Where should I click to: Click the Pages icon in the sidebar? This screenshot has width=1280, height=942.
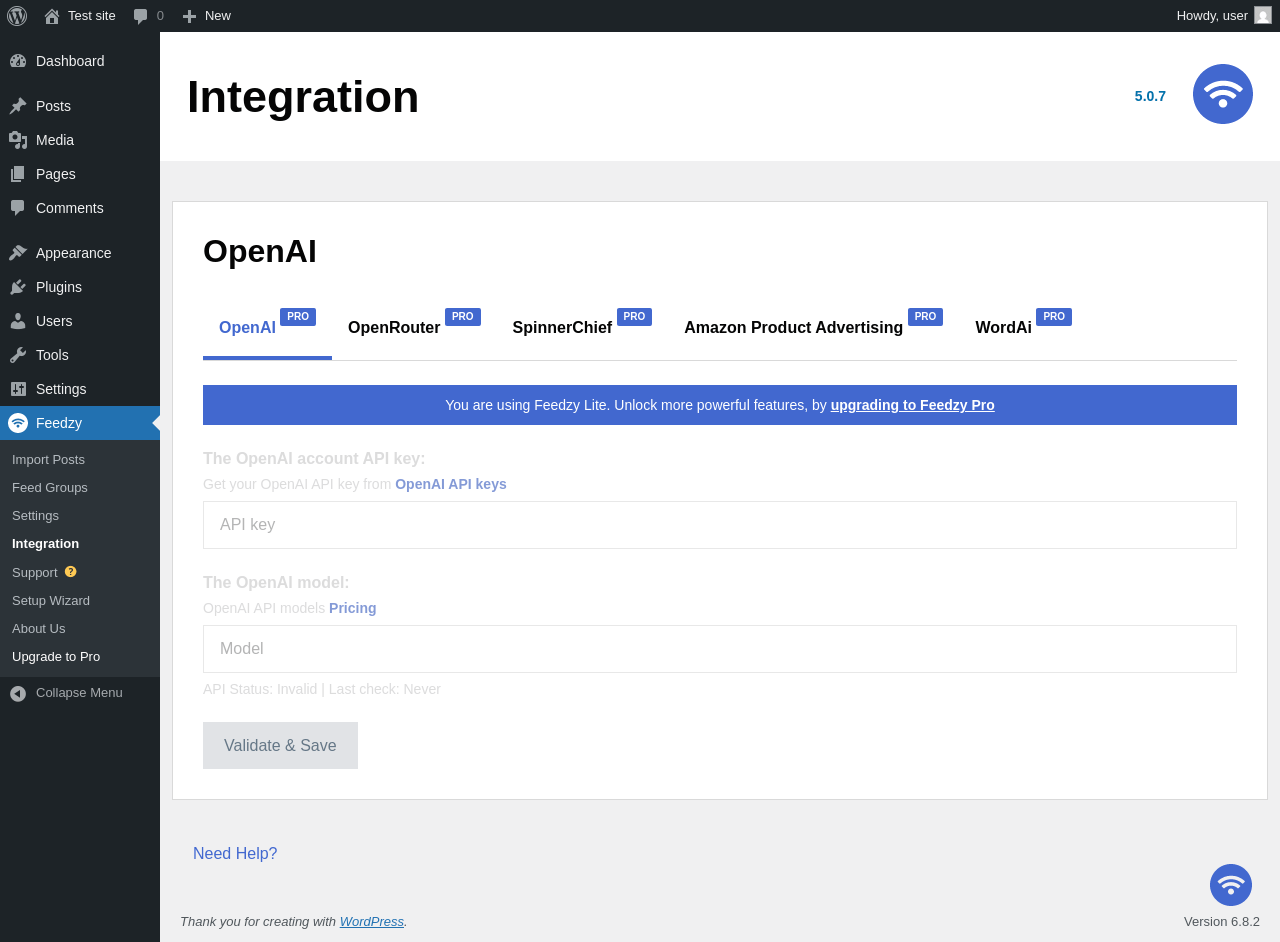[x=18, y=174]
